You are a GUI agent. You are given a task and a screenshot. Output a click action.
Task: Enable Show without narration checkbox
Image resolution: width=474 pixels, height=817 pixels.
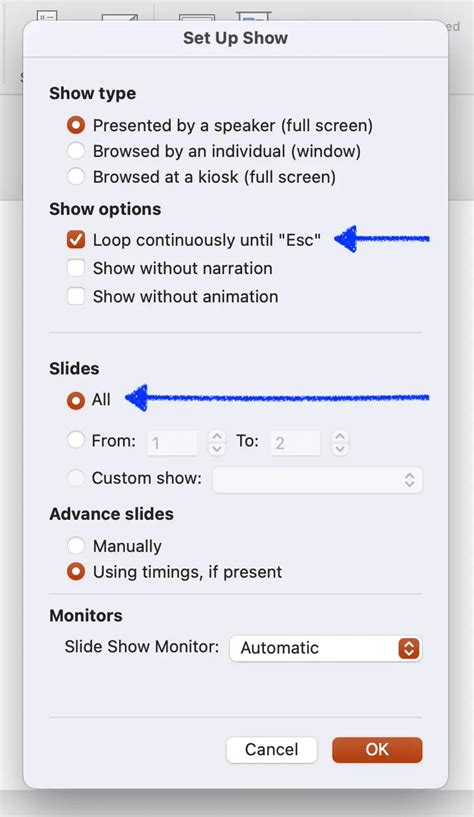click(76, 268)
